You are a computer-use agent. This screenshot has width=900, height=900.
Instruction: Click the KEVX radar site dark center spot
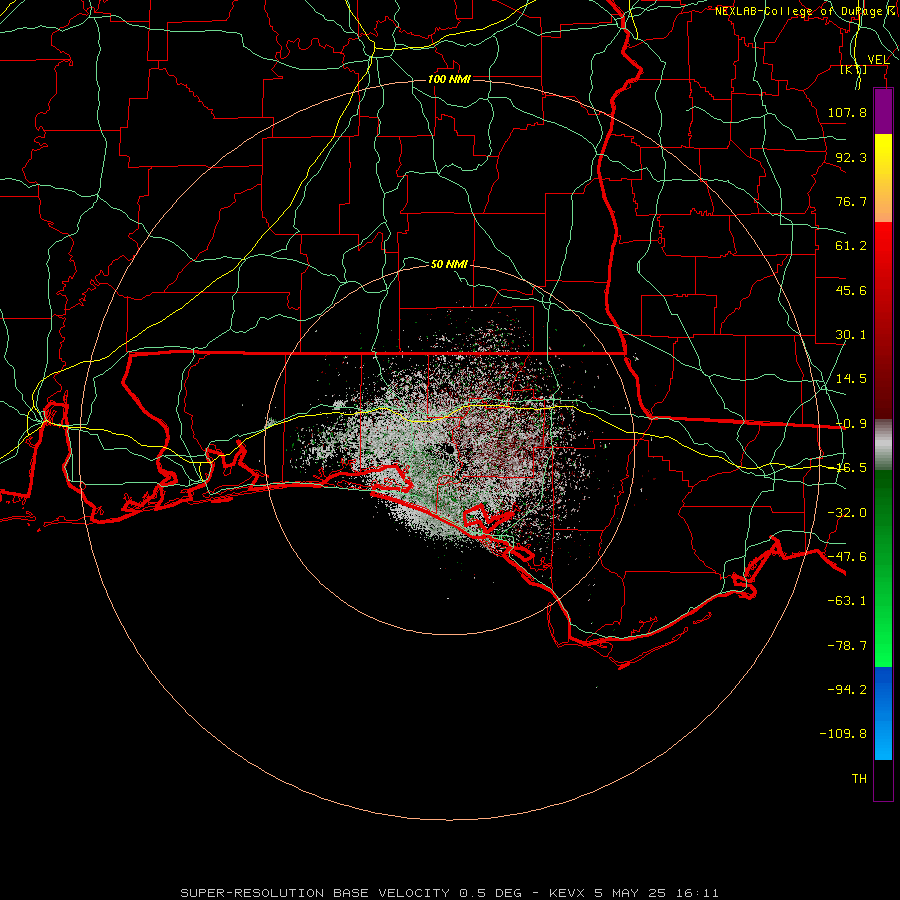point(449,451)
